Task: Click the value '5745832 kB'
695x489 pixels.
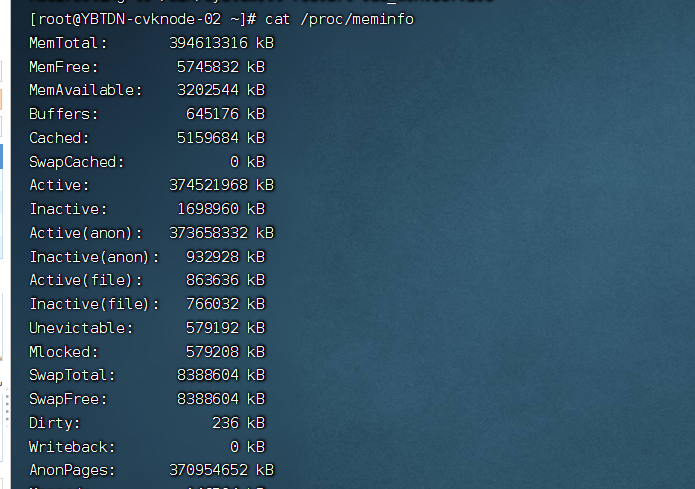Action: (x=221, y=67)
